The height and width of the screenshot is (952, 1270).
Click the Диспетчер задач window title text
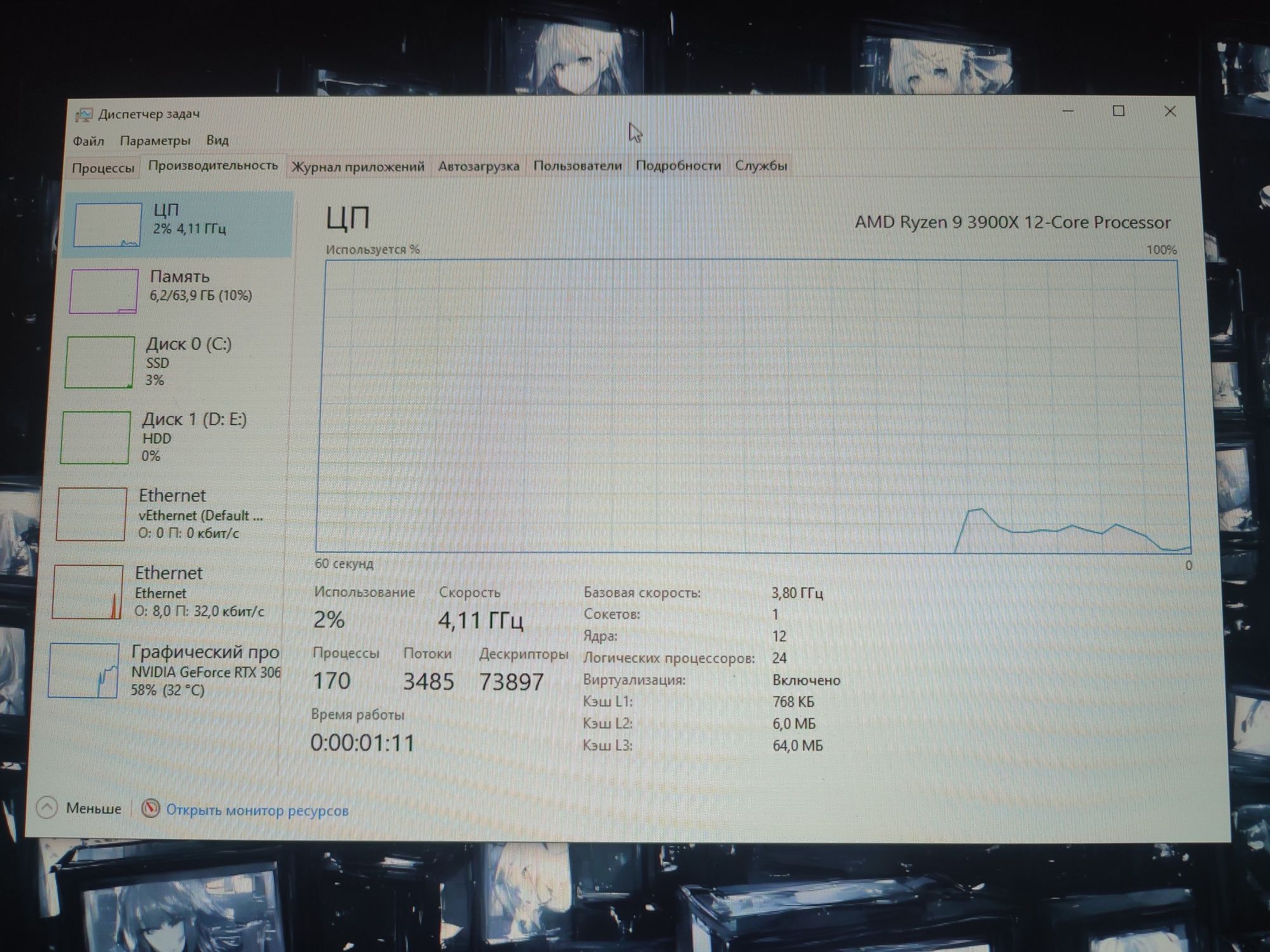tap(149, 114)
